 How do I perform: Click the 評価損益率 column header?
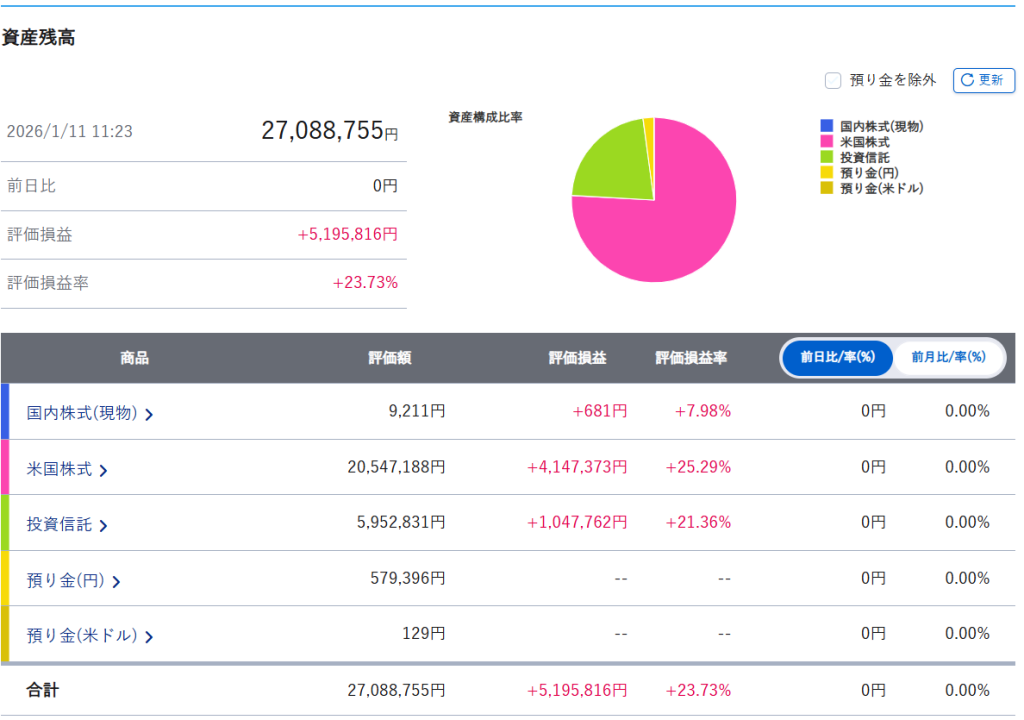click(x=691, y=358)
